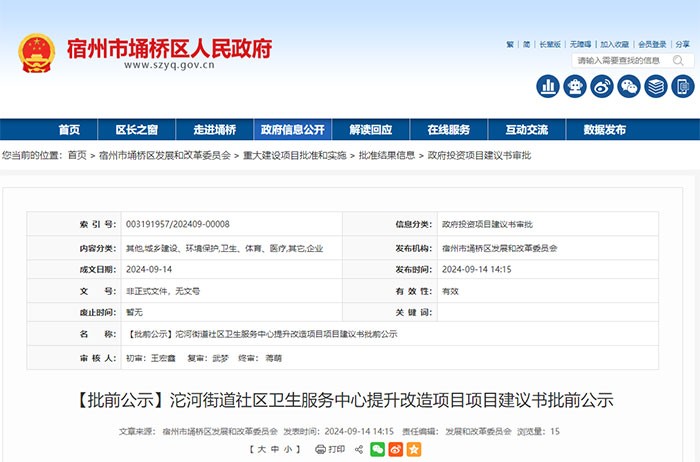Click the magnifier search icon
Image resolution: width=700 pixels, height=462 pixels.
point(678,60)
